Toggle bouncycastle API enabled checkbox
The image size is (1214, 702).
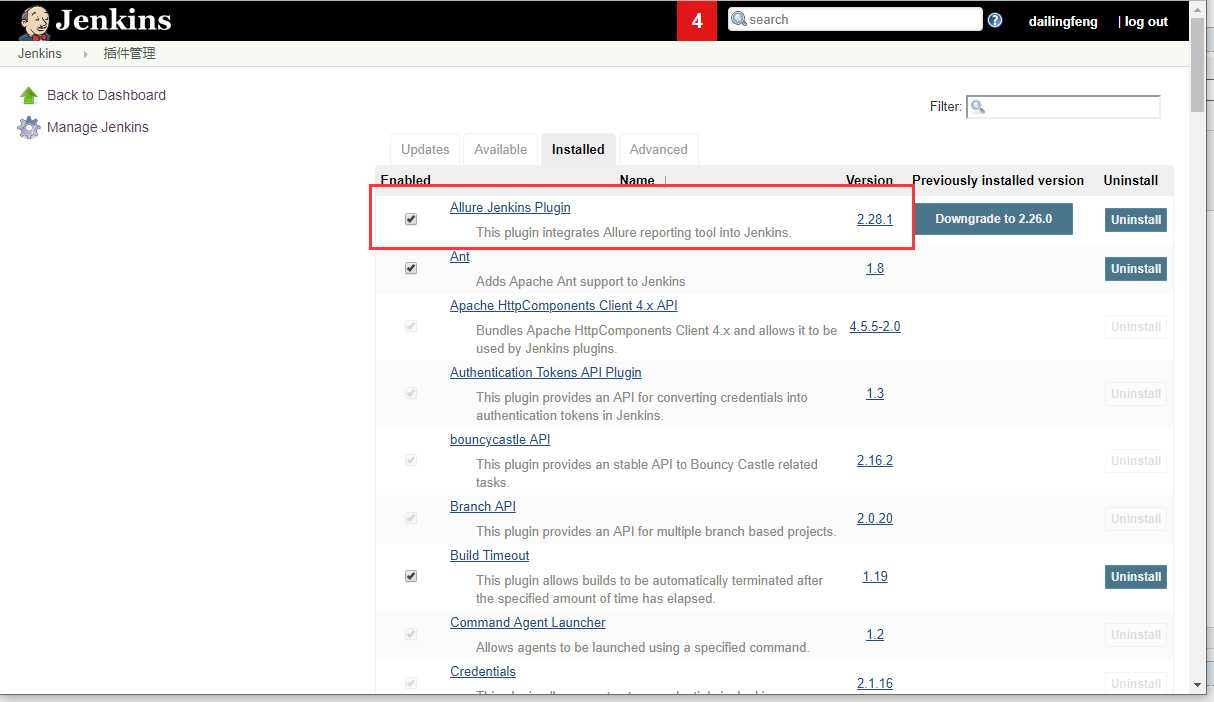[410, 460]
